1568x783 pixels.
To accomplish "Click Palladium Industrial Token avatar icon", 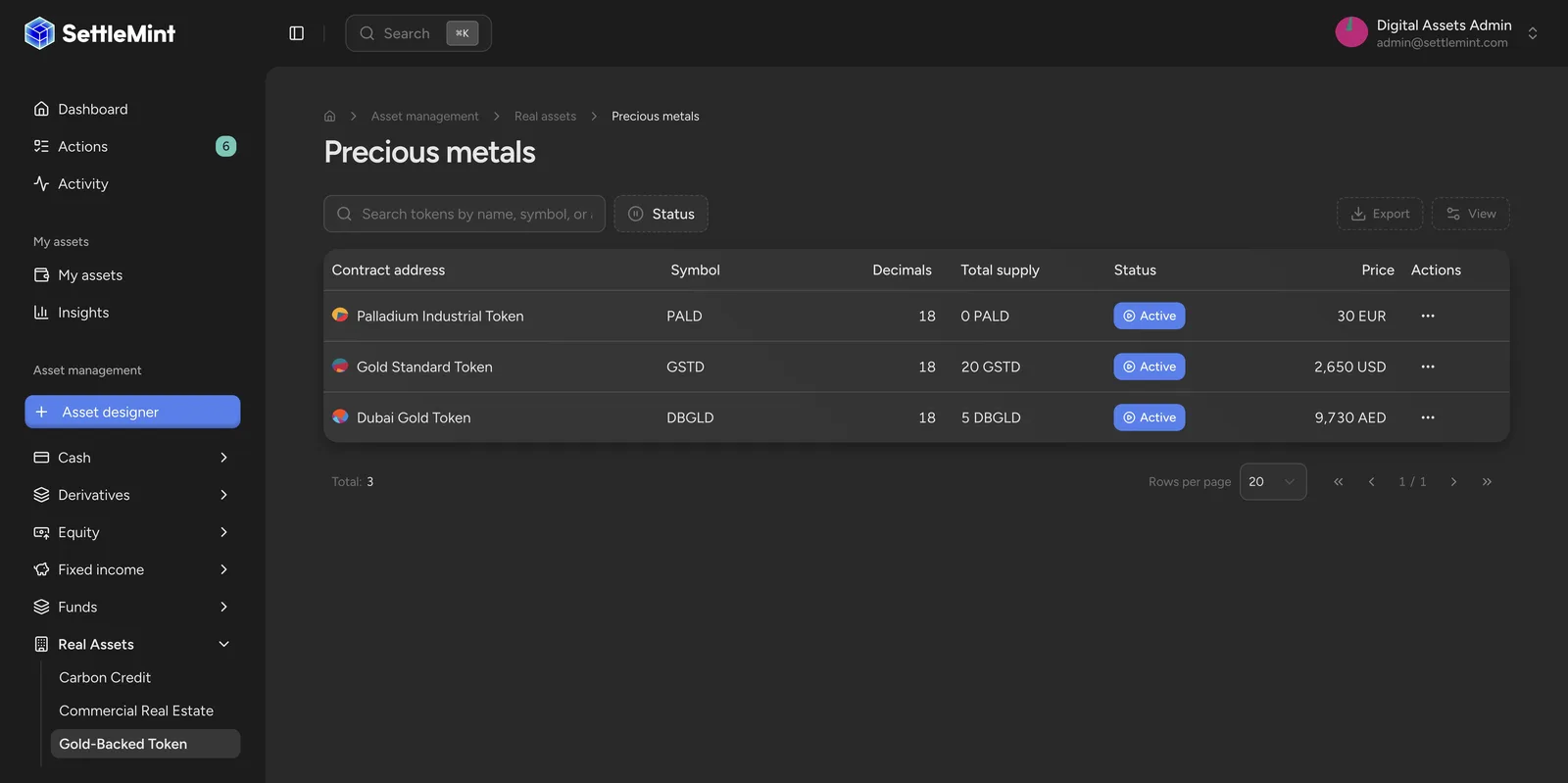I will click(340, 315).
